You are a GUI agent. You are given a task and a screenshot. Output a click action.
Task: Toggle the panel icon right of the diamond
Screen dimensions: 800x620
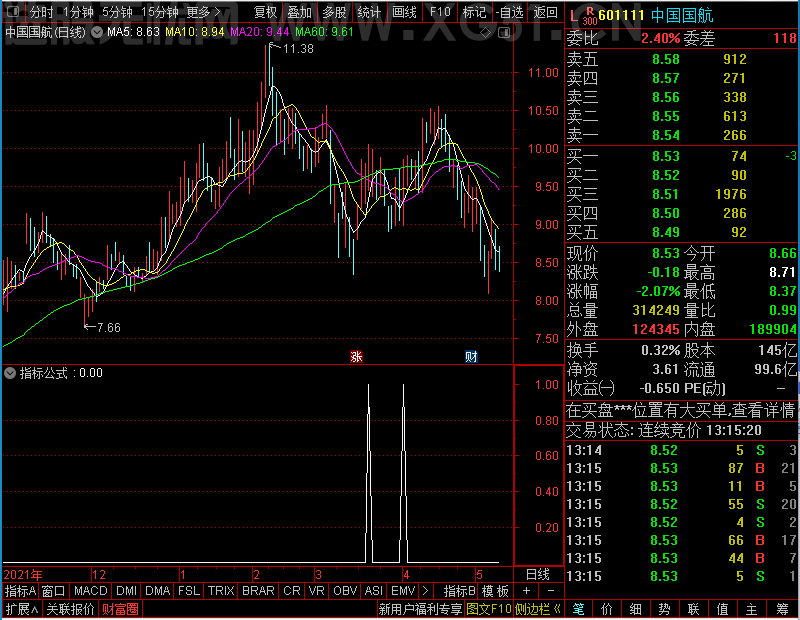504,33
